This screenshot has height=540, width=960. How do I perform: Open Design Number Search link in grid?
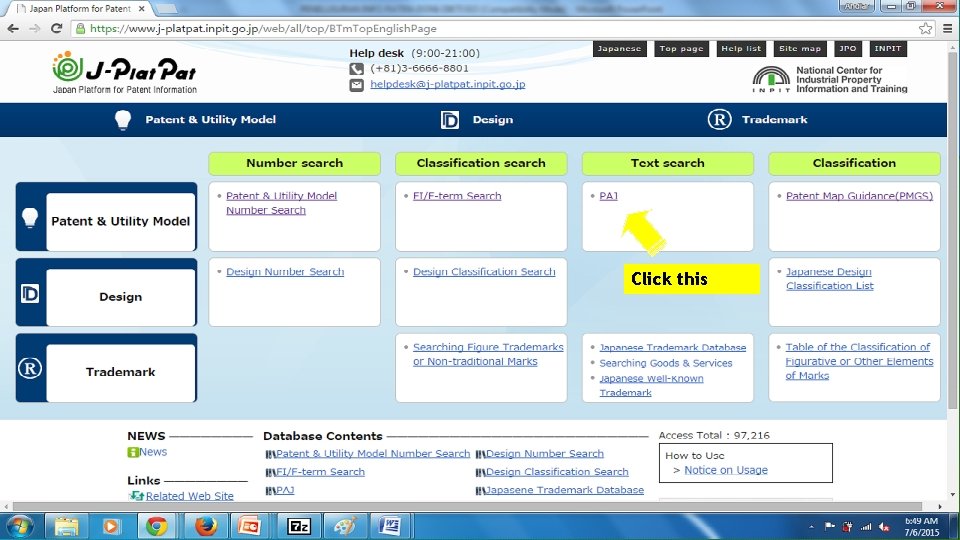pyautogui.click(x=285, y=272)
